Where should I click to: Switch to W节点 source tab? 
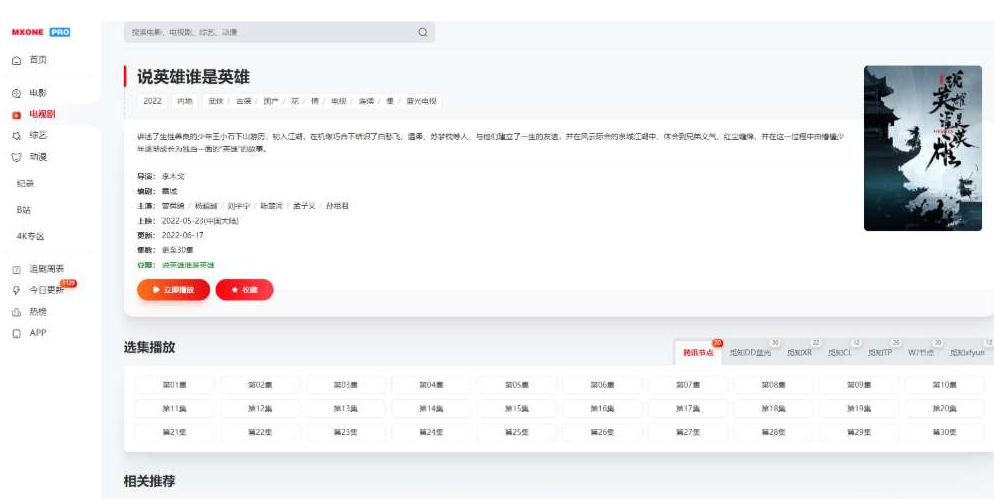921,353
